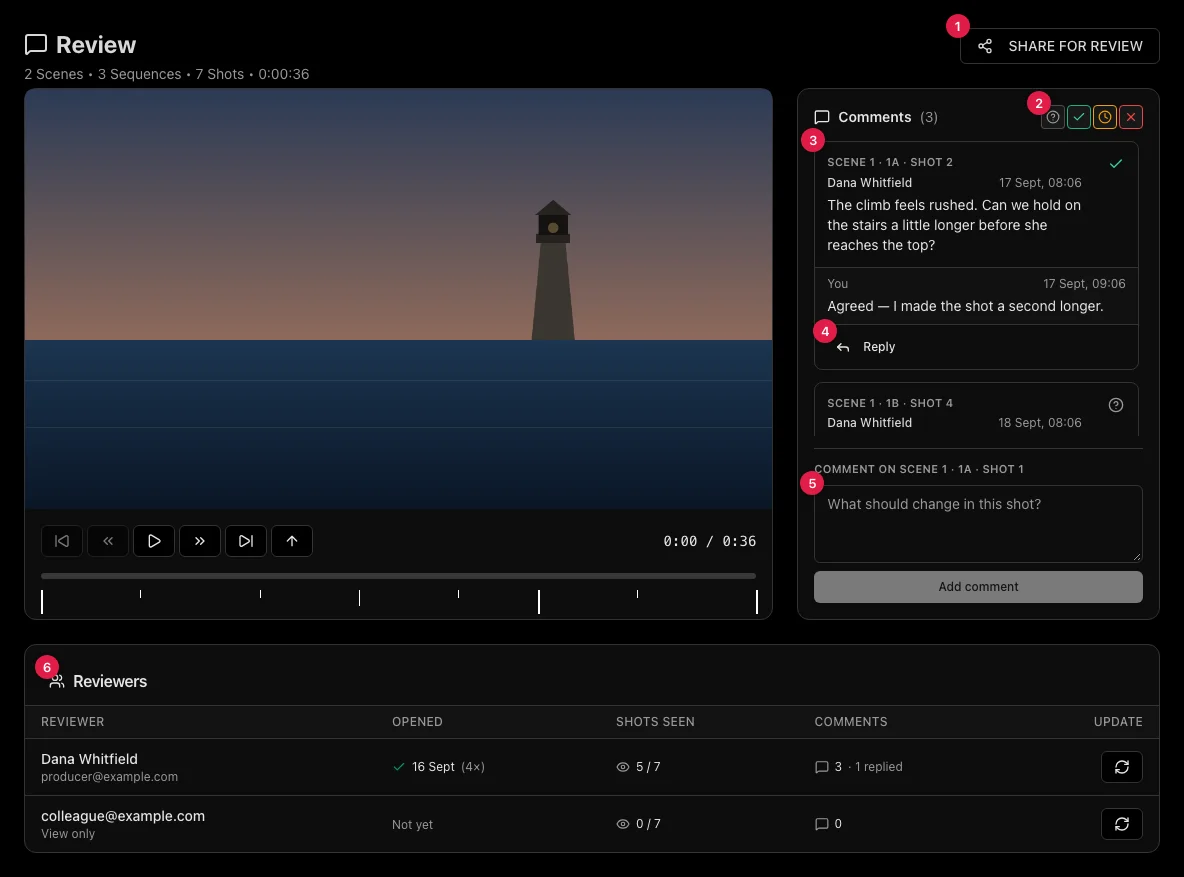
Task: Refresh Dana Whitfield's reviewer row
Action: 1121,767
